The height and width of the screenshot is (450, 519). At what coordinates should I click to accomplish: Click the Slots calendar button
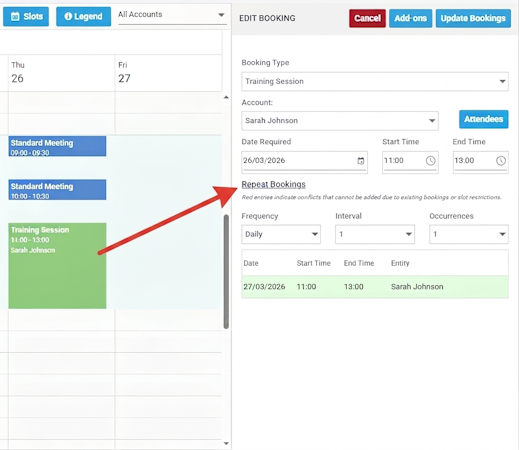[x=26, y=16]
